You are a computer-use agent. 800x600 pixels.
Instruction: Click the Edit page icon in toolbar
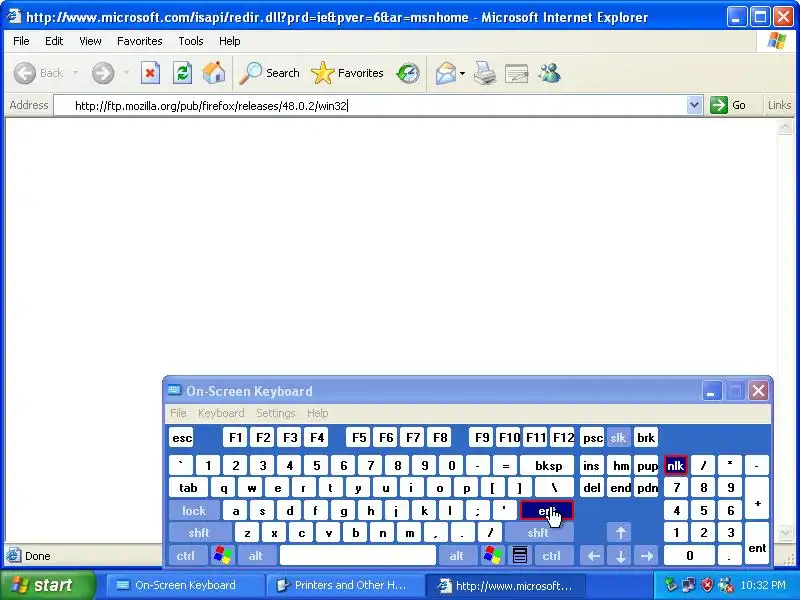[516, 73]
